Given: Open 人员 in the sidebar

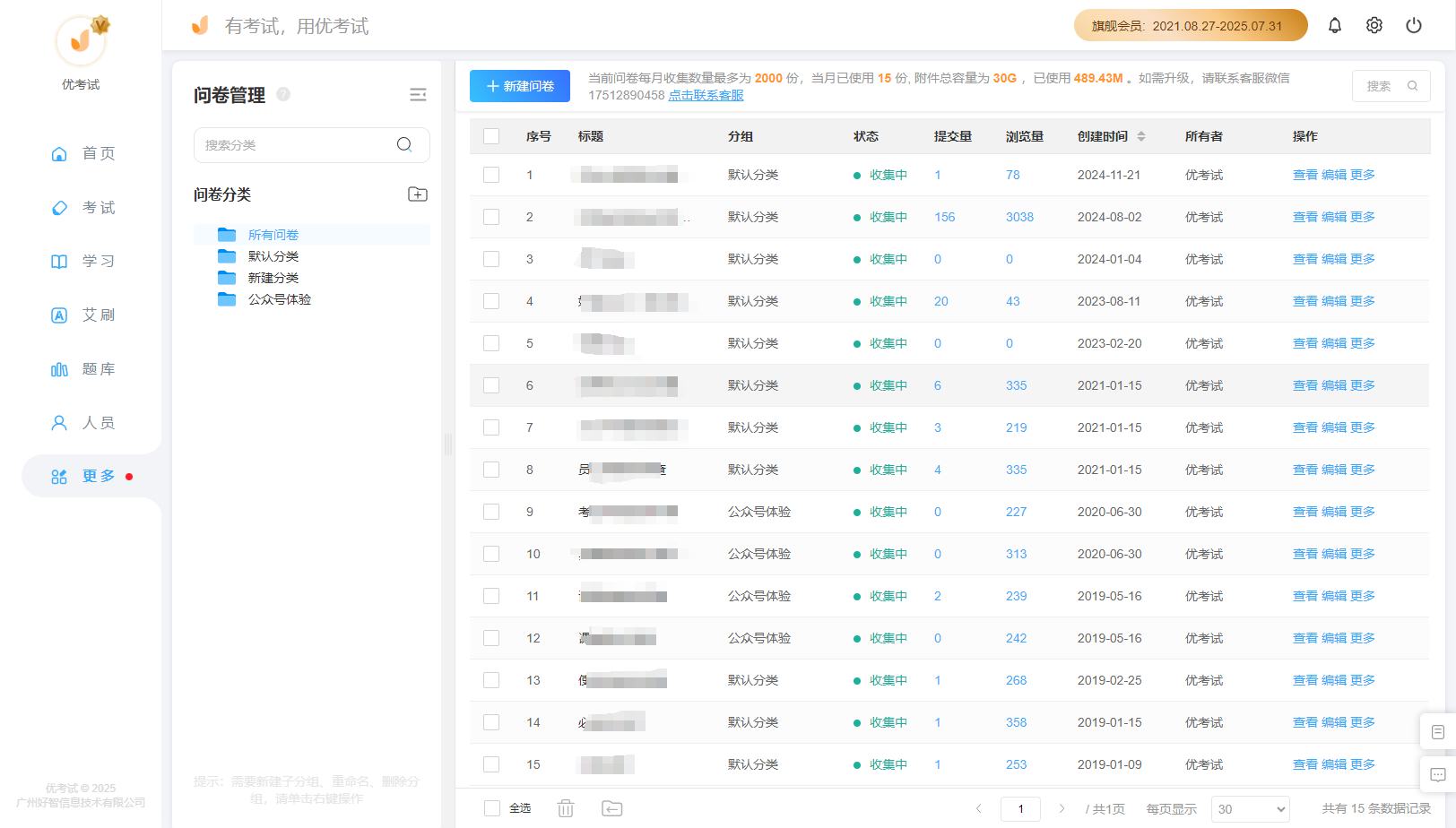Looking at the screenshot, I should tap(82, 422).
